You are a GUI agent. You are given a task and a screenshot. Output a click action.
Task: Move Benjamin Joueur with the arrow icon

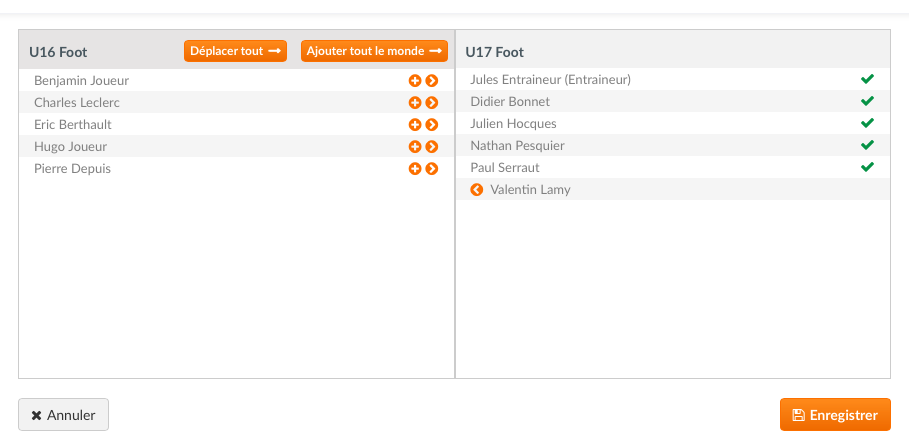431,81
